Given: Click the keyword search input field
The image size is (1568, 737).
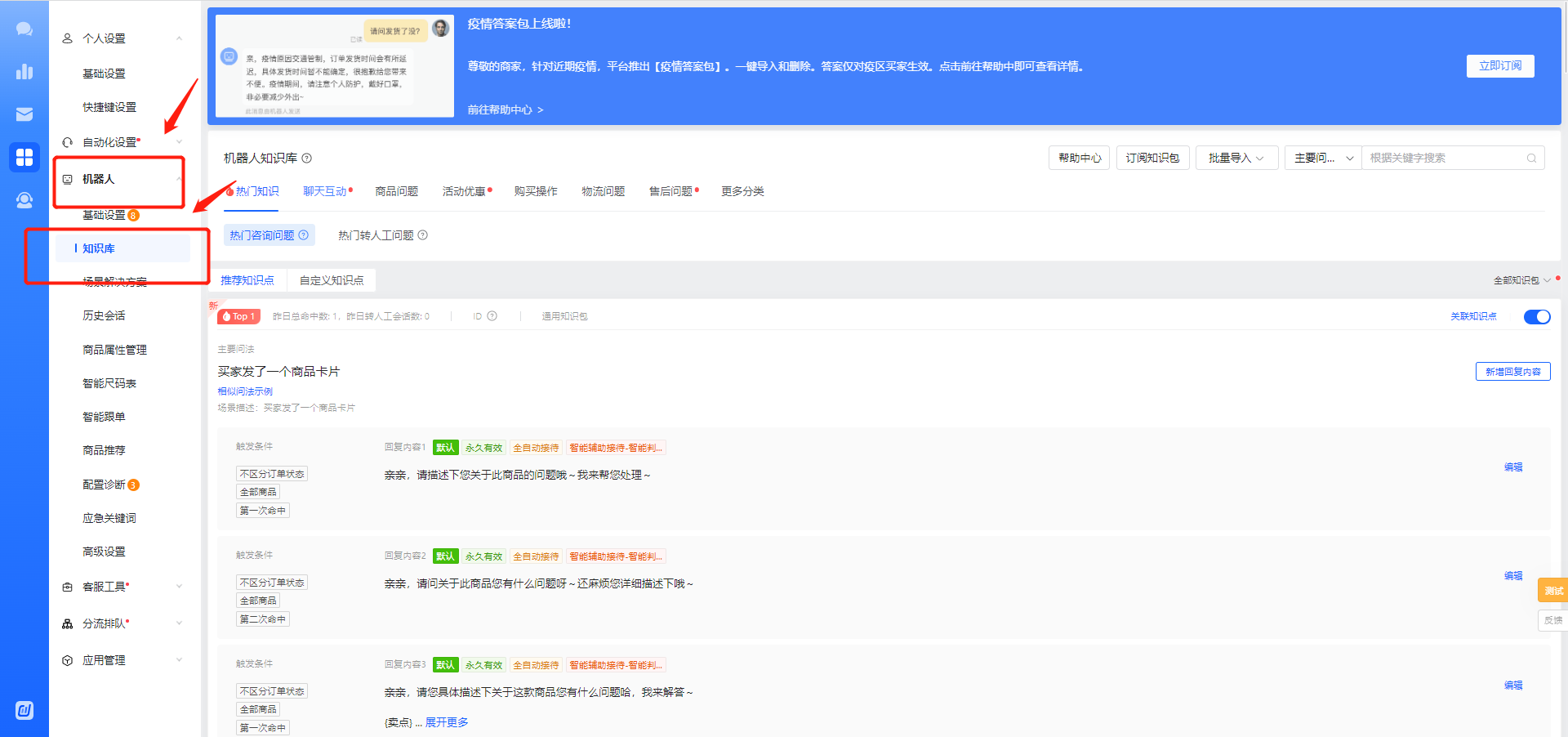Looking at the screenshot, I should (x=1444, y=159).
